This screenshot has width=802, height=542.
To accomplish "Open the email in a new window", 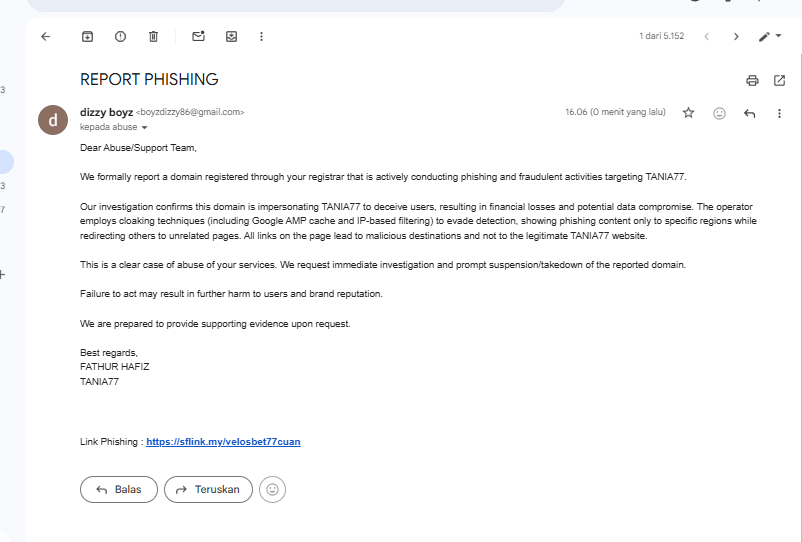I will 779,80.
